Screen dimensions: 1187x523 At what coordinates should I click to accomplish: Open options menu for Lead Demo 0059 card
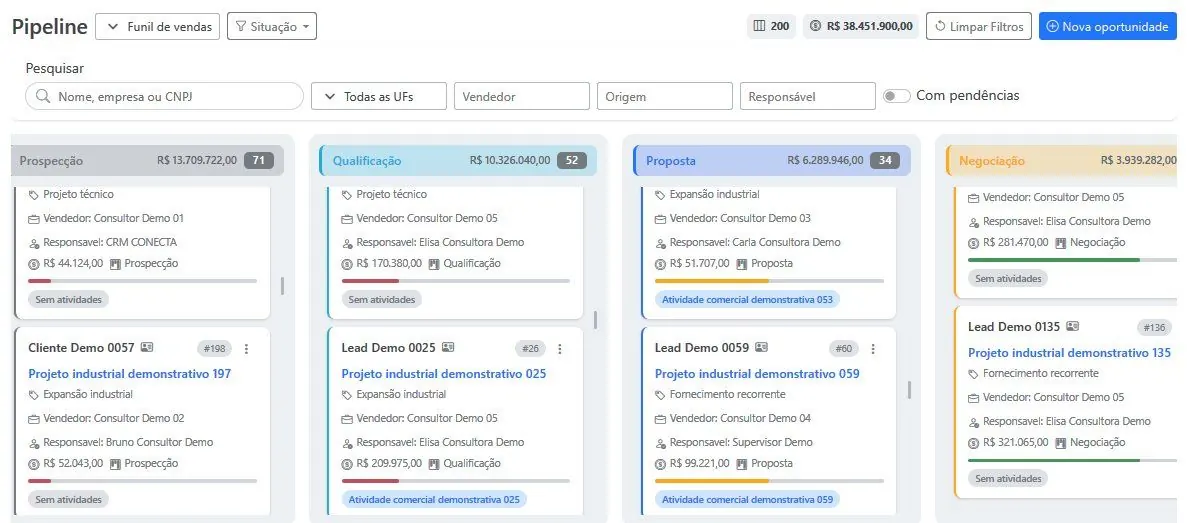coord(873,349)
